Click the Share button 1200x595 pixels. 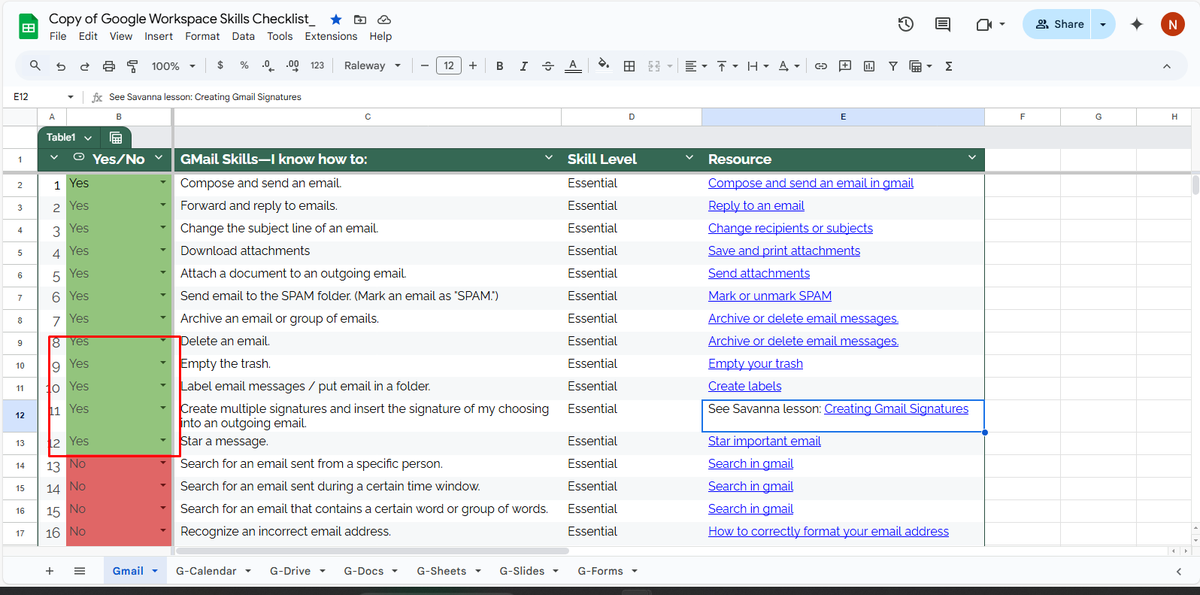click(x=1058, y=24)
